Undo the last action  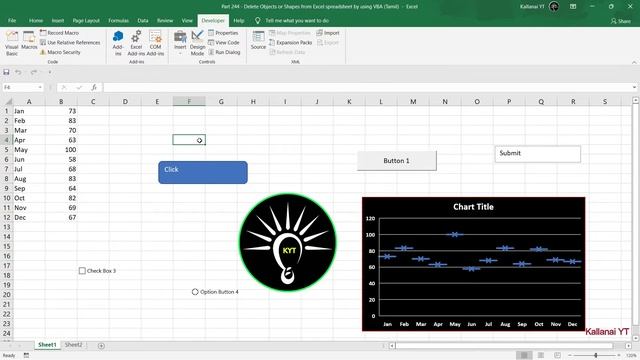point(18,72)
